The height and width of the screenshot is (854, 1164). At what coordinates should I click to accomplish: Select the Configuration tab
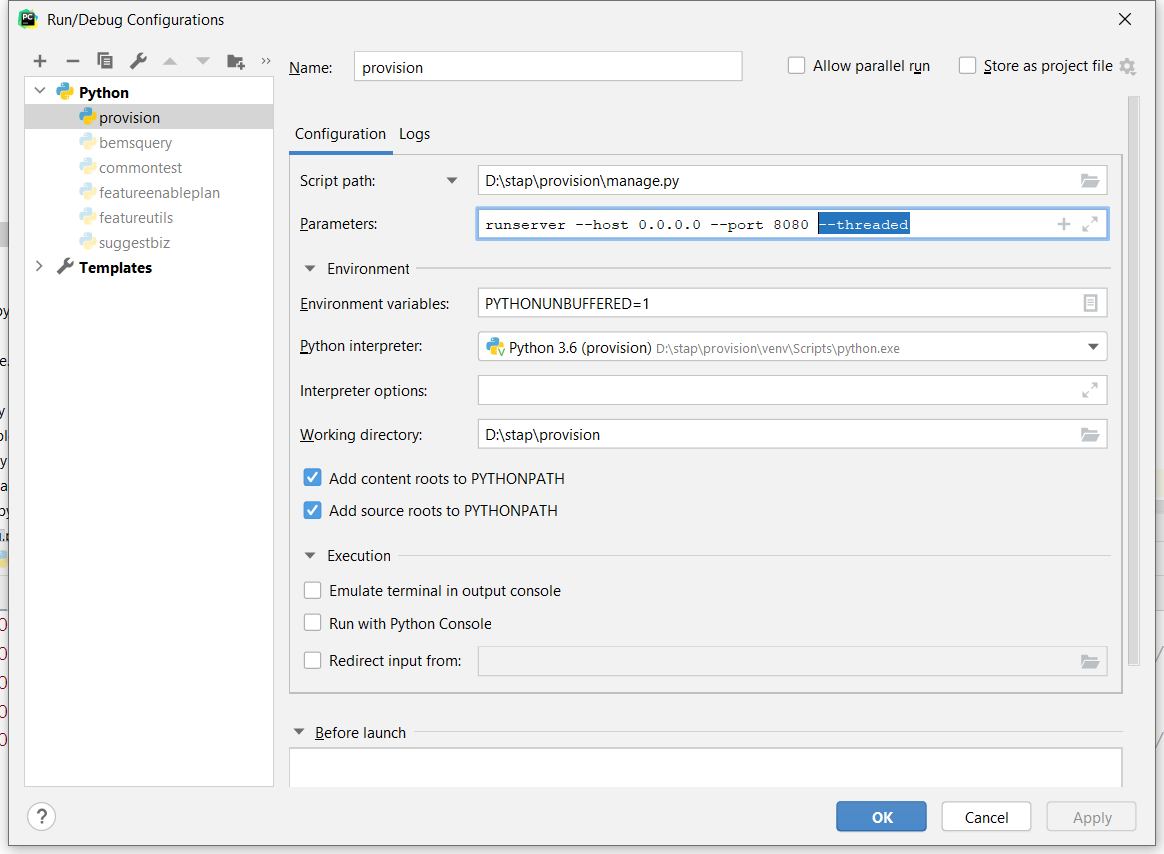tap(340, 134)
